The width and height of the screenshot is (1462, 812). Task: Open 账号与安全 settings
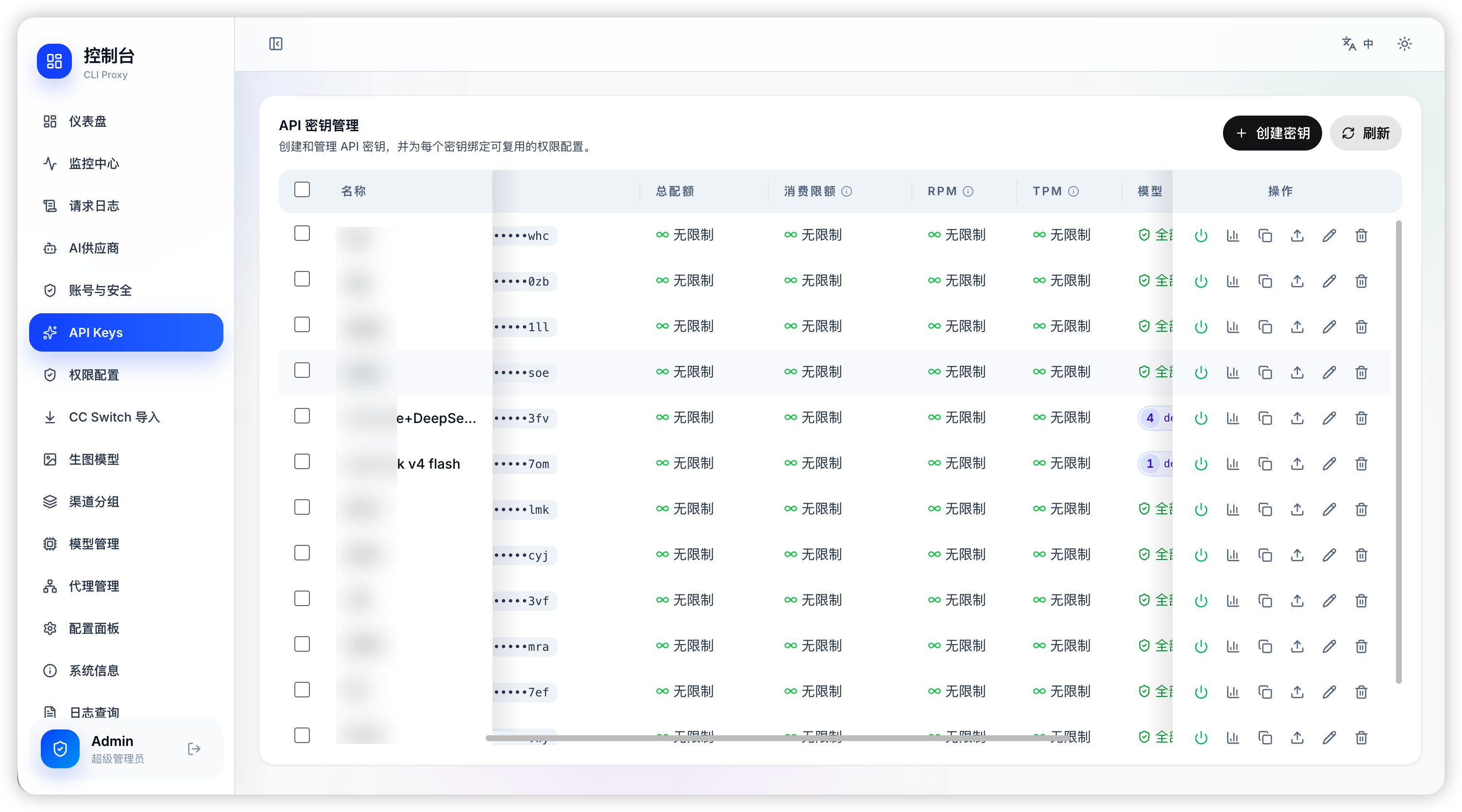[x=126, y=290]
